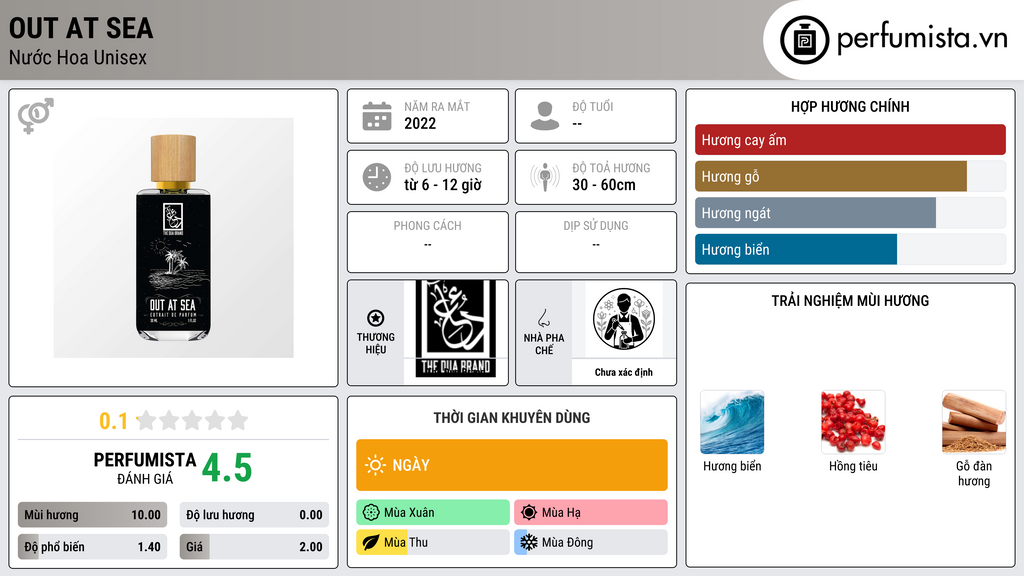
Task: Click the Mùa Đông season bar
Action: [x=591, y=542]
